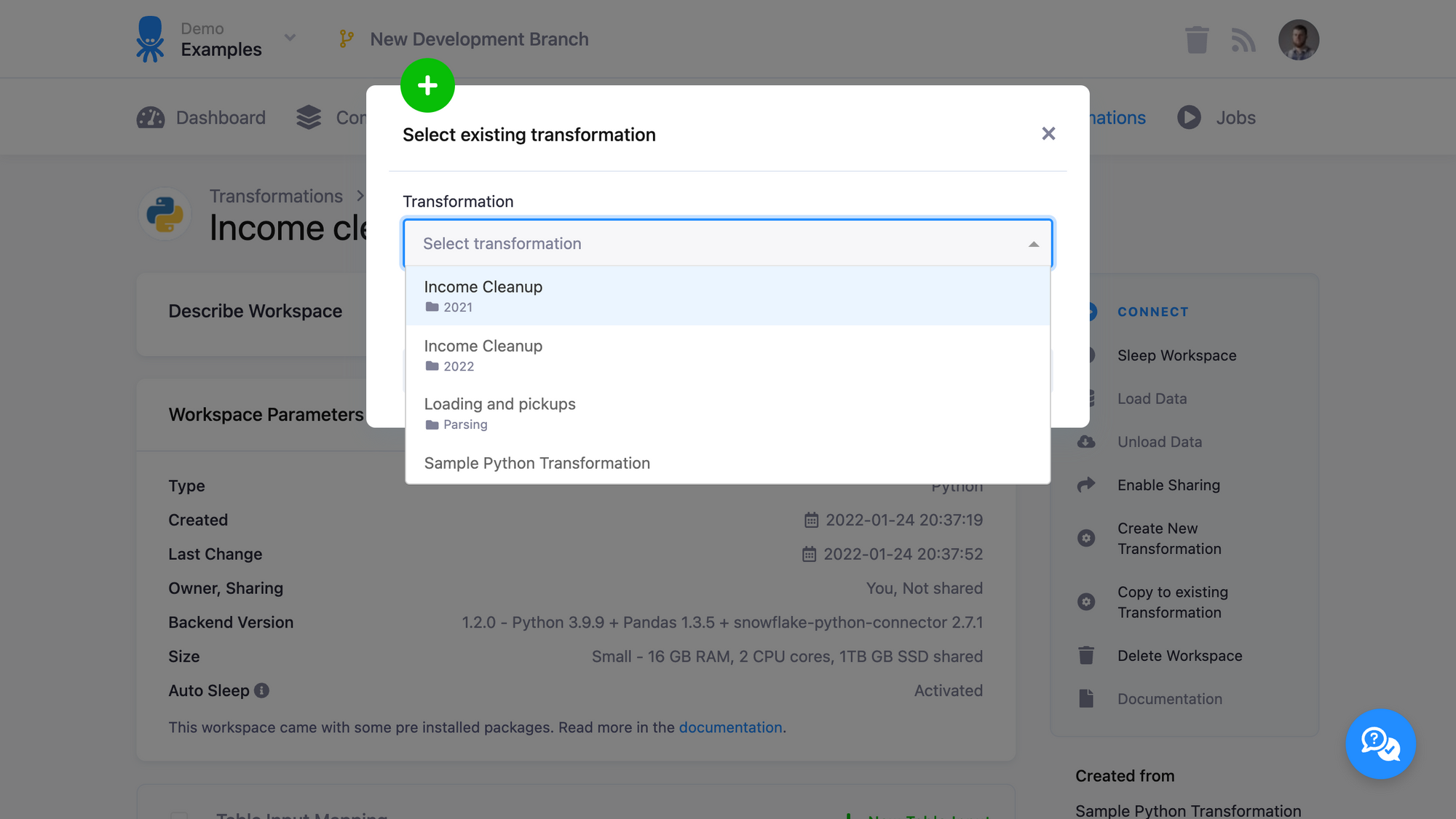This screenshot has width=1456, height=819.
Task: Click the trash icon in the top bar
Action: (x=1197, y=40)
